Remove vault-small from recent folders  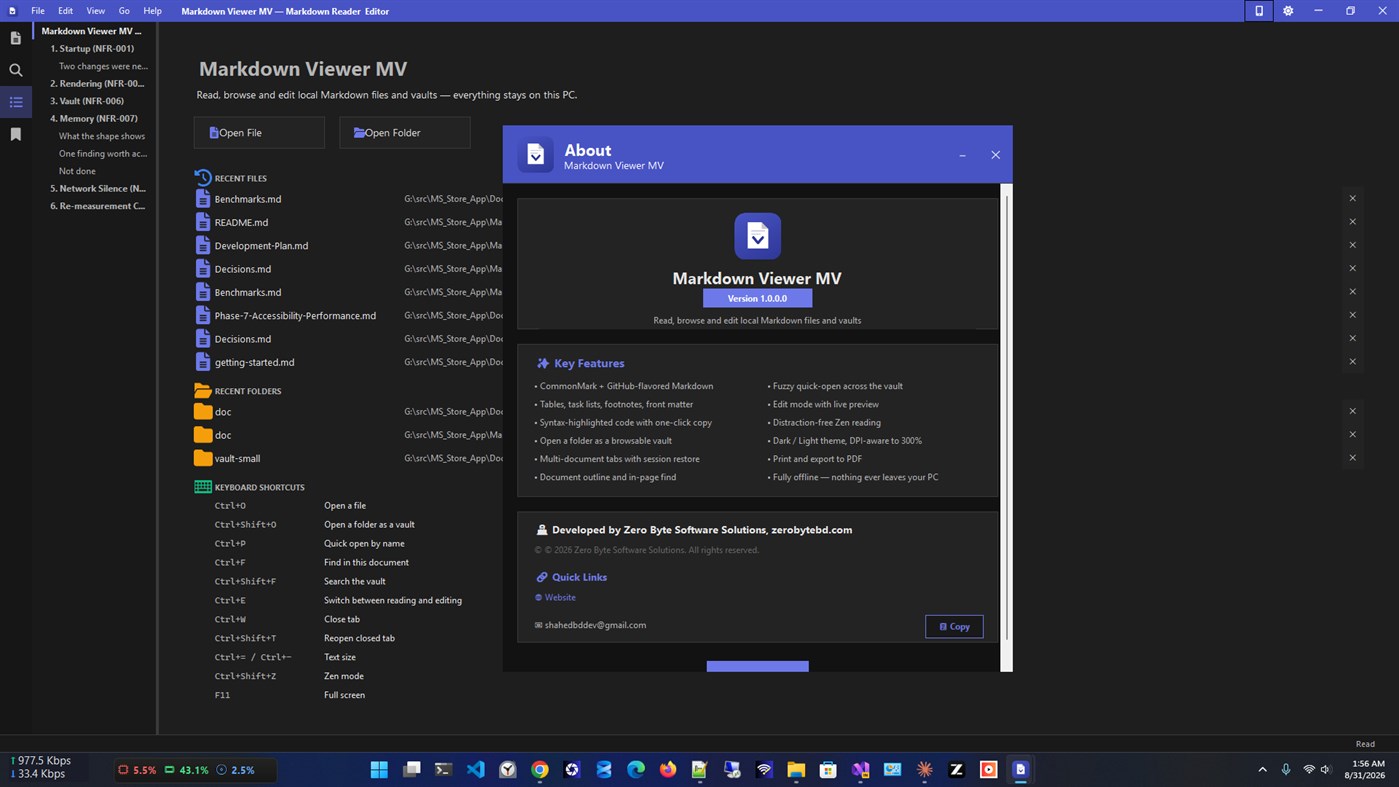tap(1352, 458)
